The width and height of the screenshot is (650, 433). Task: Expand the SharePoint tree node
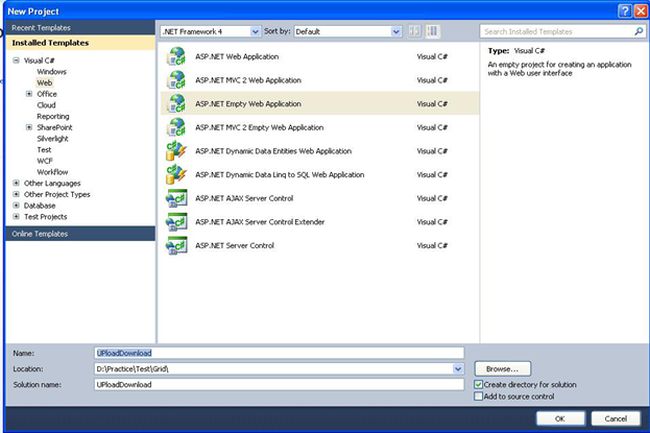pyautogui.click(x=29, y=128)
